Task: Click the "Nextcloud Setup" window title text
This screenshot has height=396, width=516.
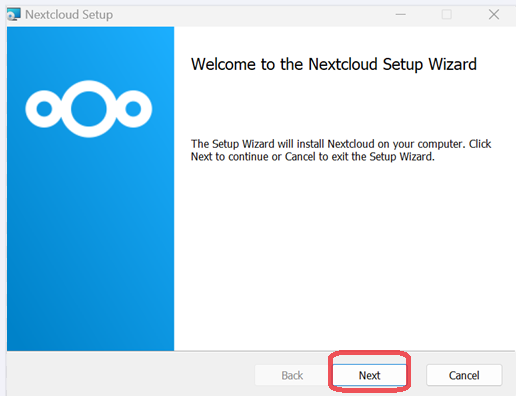Action: [69, 15]
